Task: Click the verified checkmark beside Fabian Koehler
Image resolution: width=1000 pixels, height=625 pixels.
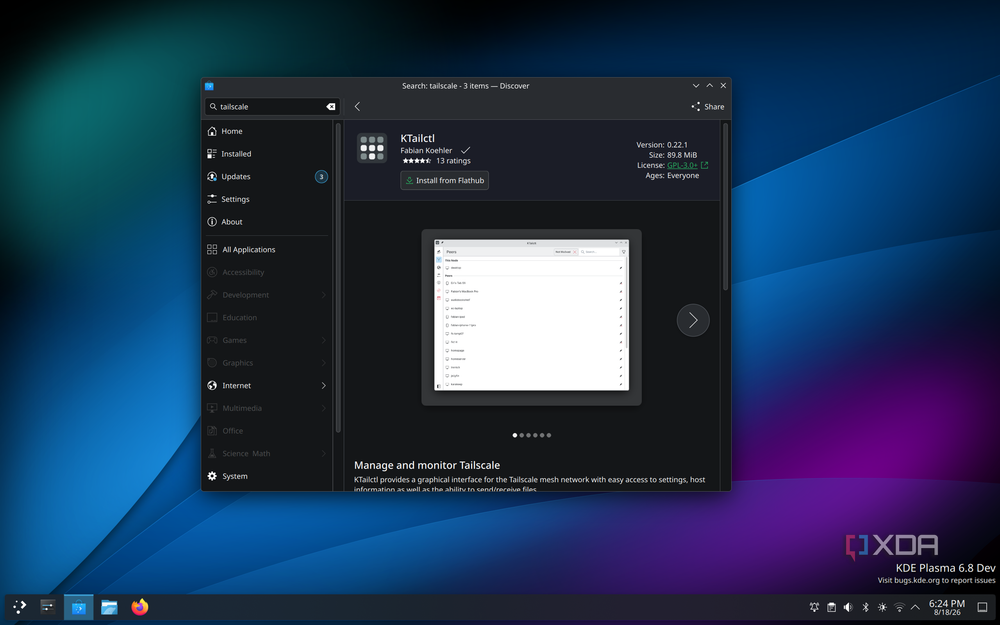Action: [466, 151]
